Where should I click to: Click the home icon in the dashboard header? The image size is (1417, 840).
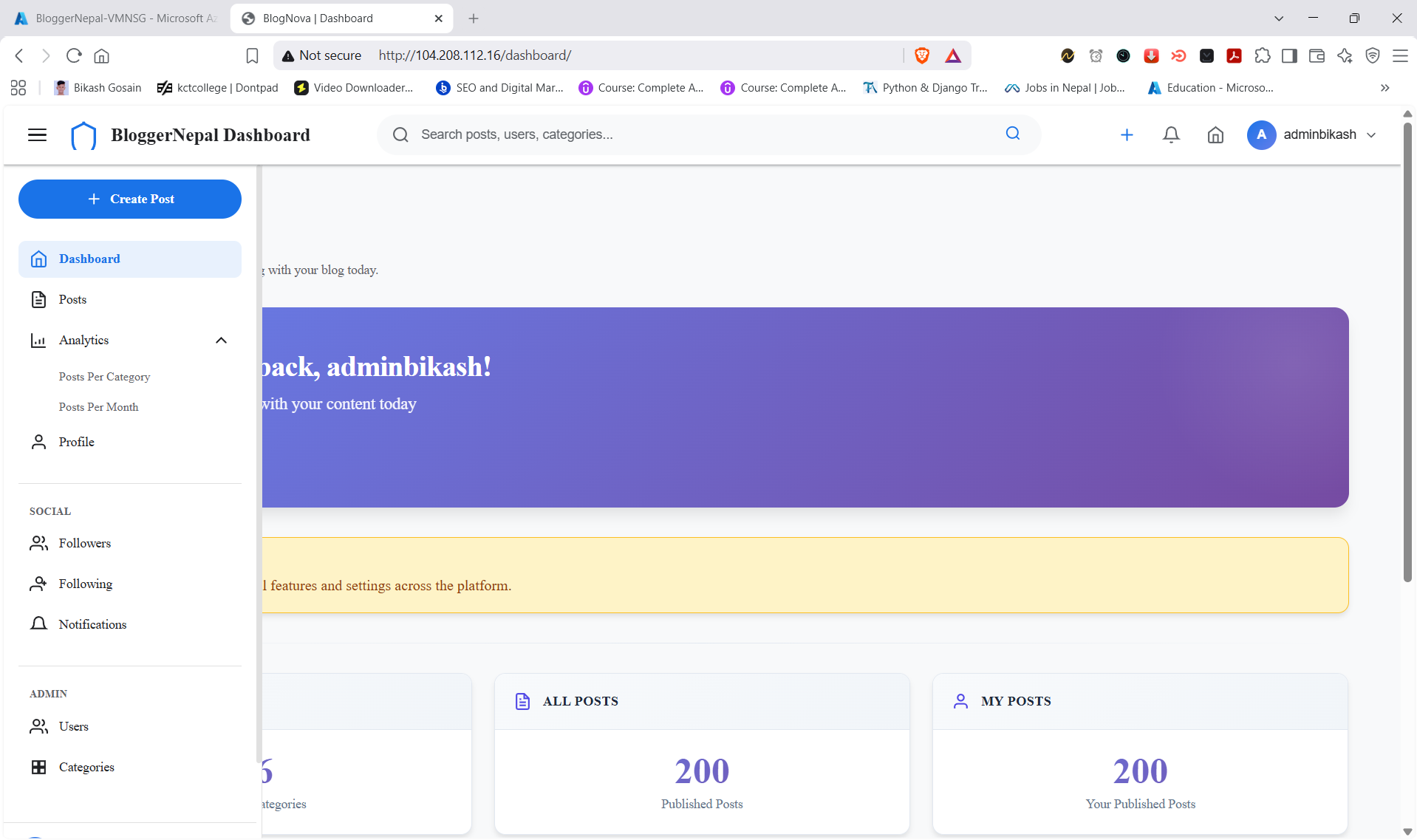tap(1215, 134)
